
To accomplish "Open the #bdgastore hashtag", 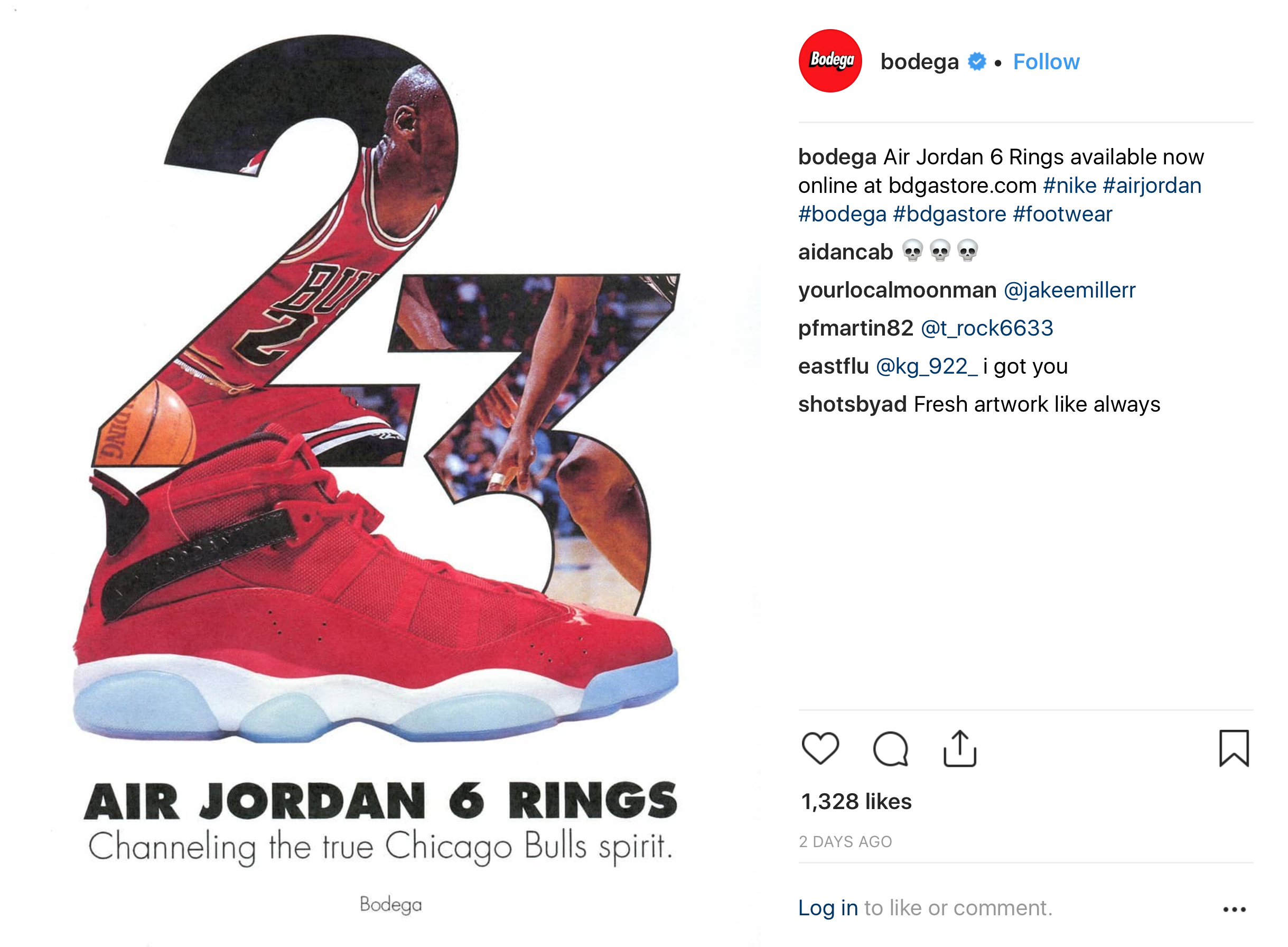I will point(949,214).
